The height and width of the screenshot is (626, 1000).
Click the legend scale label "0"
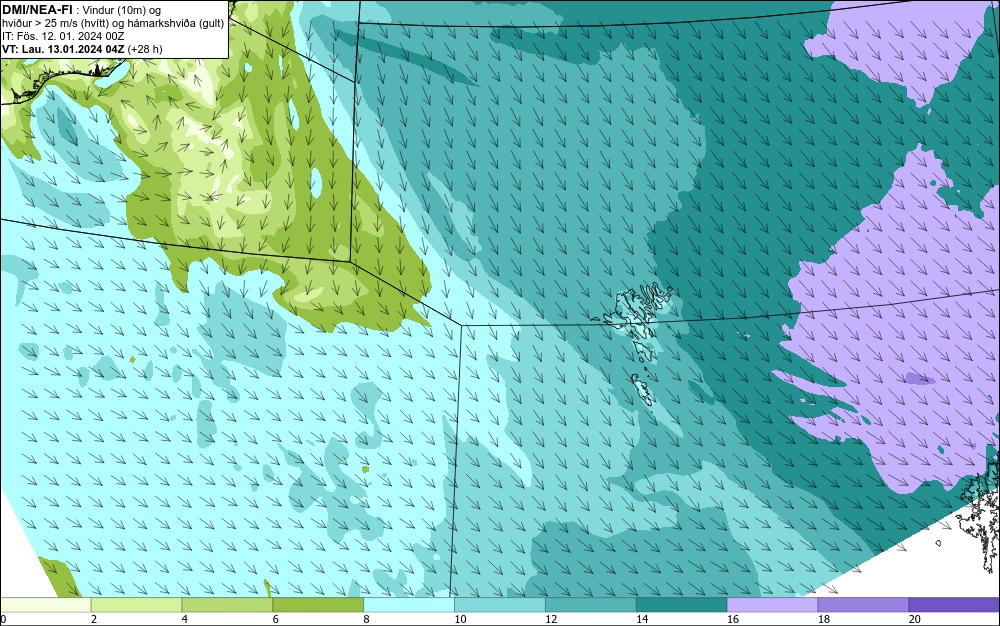[x=3, y=619]
